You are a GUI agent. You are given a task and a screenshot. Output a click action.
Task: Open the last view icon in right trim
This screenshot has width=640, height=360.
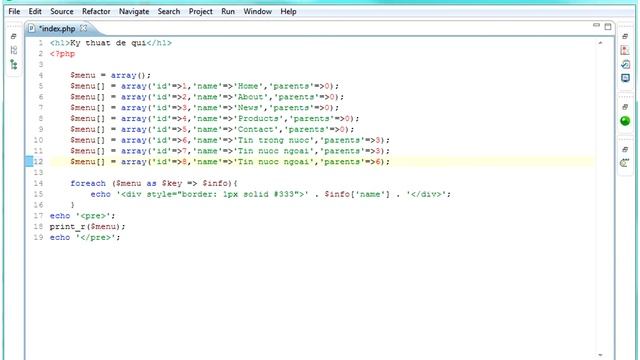tap(624, 163)
